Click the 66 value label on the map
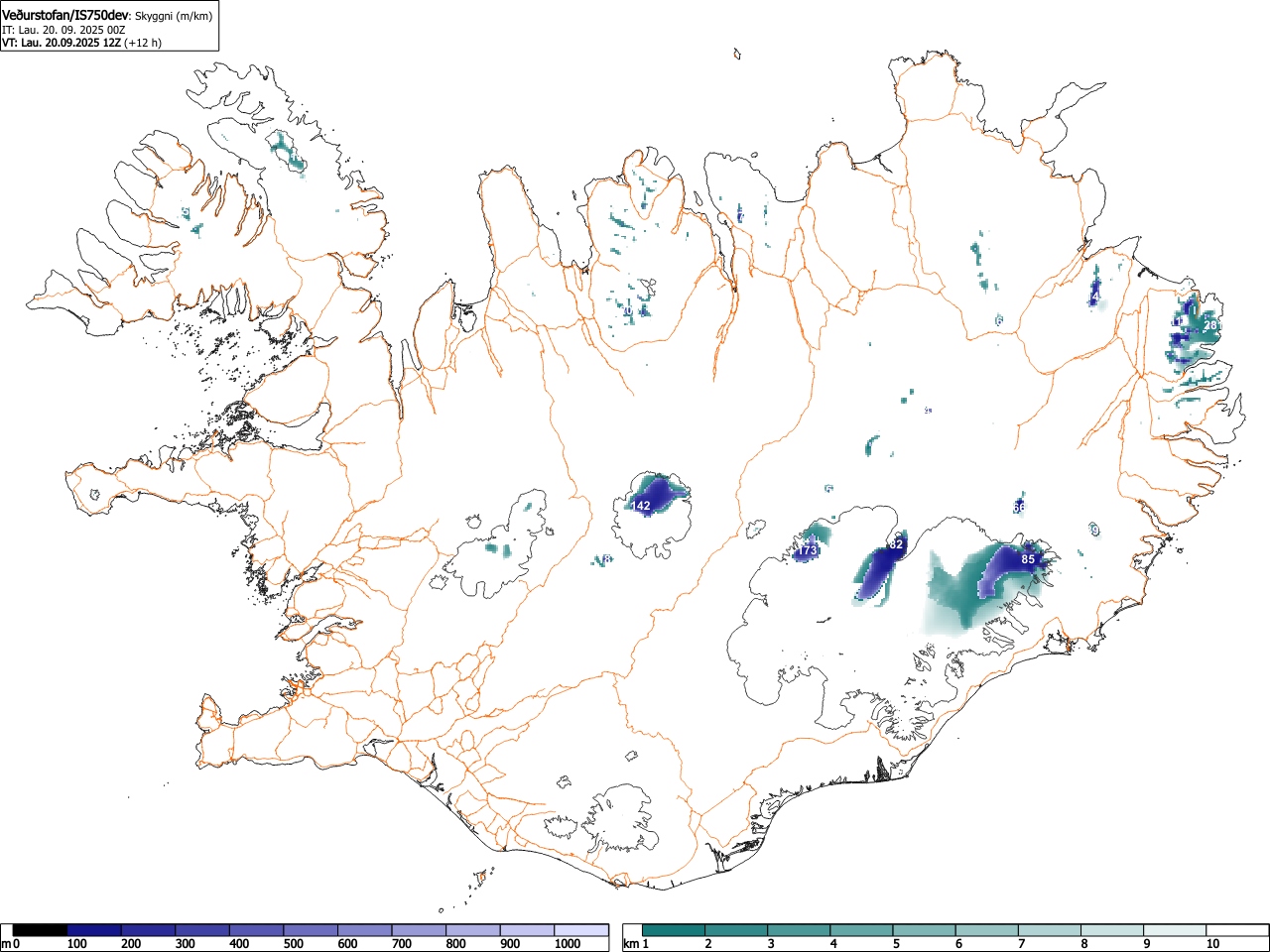1270x952 pixels. pyautogui.click(x=1019, y=508)
